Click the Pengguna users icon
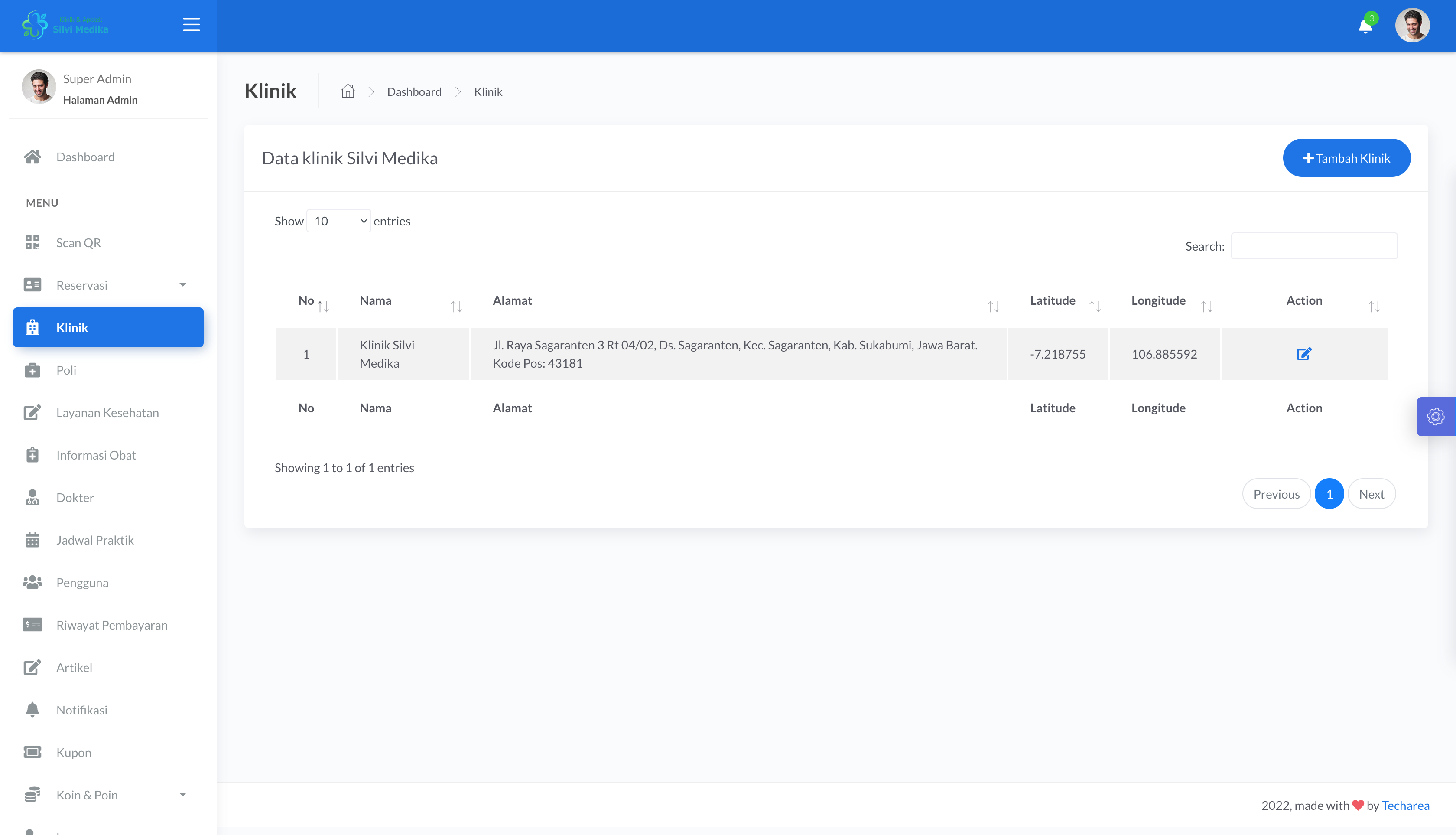The height and width of the screenshot is (835, 1456). pos(32,582)
